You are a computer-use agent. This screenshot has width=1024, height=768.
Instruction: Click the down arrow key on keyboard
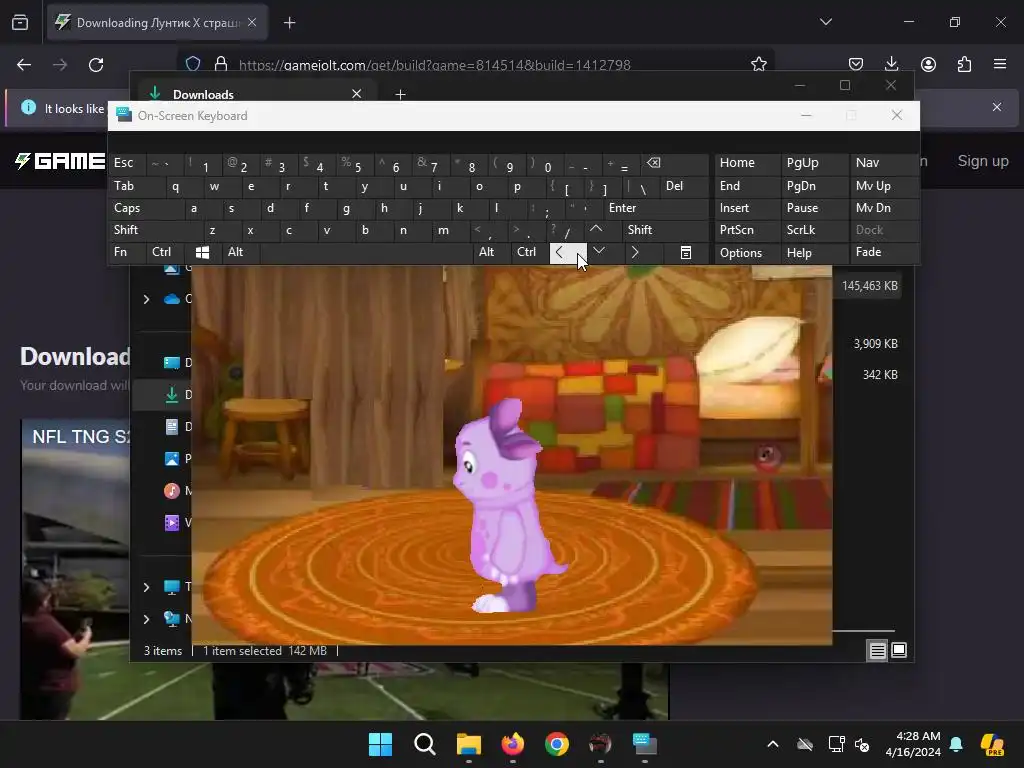pyautogui.click(x=605, y=253)
